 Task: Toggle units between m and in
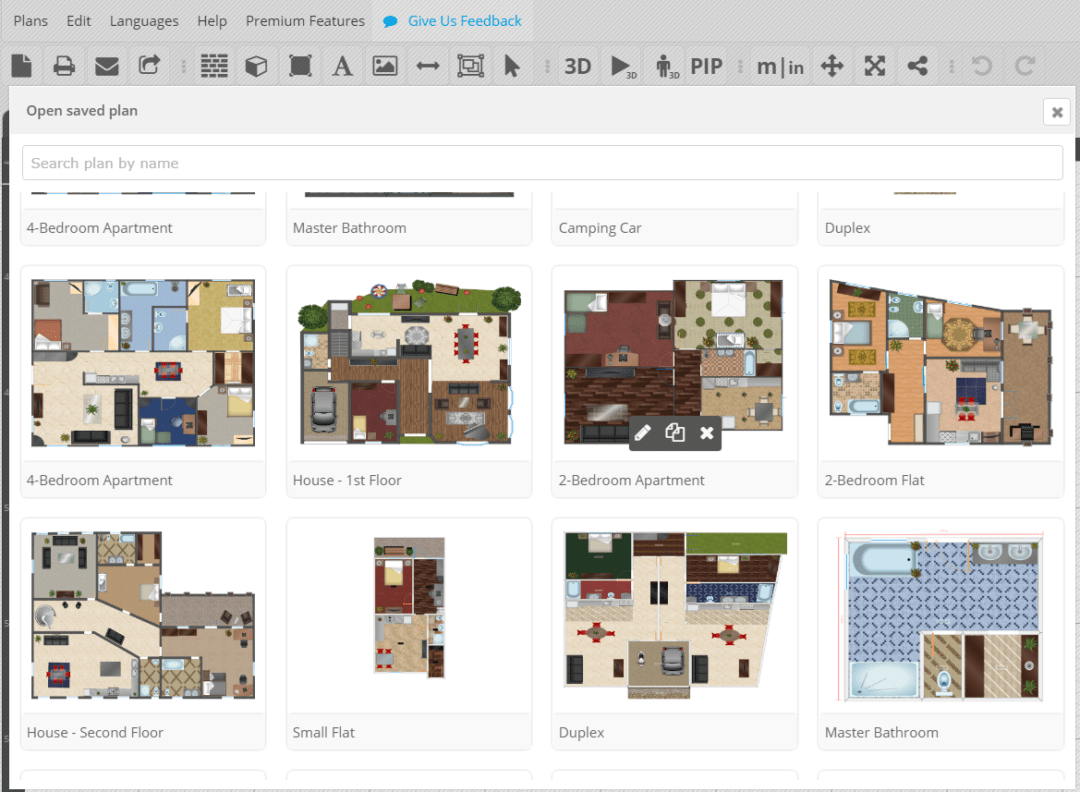click(780, 67)
